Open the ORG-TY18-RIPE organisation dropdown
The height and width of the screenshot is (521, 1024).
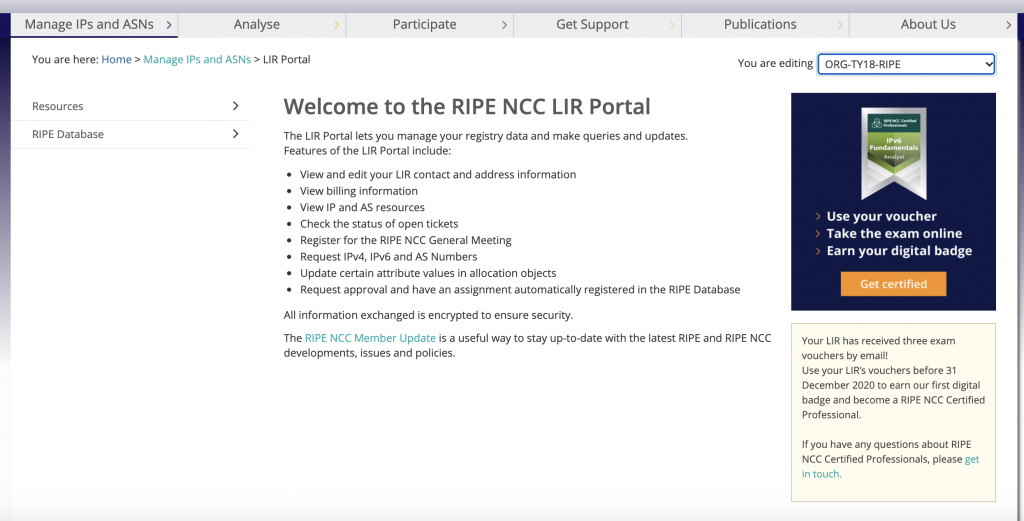906,64
